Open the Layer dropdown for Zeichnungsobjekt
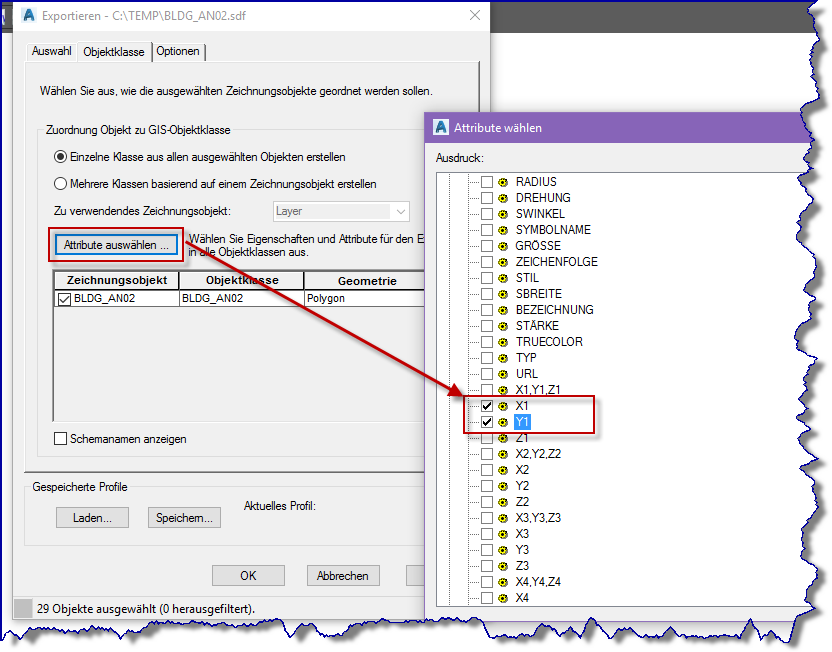The image size is (832, 652). tap(403, 211)
